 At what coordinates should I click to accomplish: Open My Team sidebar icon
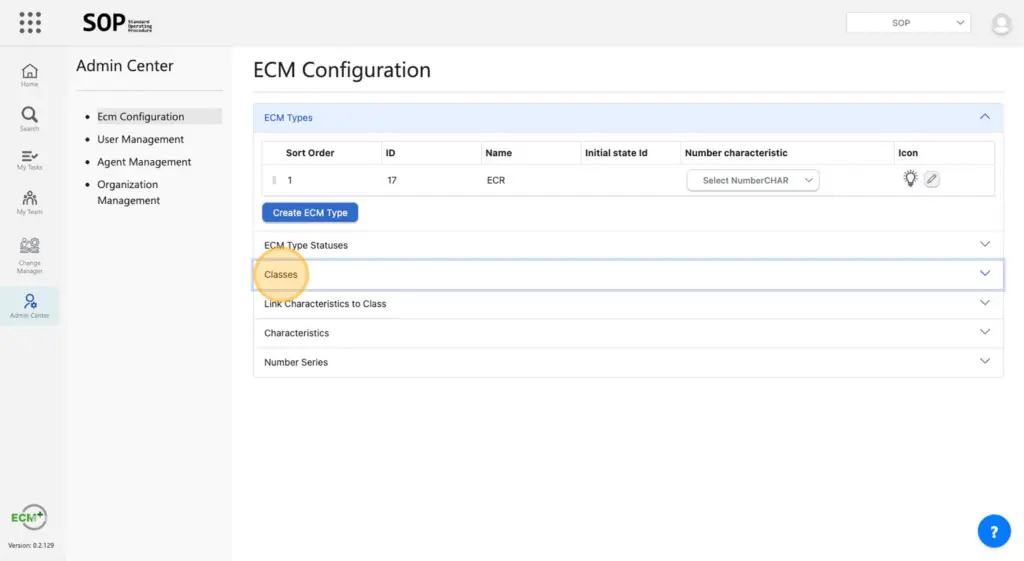tap(30, 203)
